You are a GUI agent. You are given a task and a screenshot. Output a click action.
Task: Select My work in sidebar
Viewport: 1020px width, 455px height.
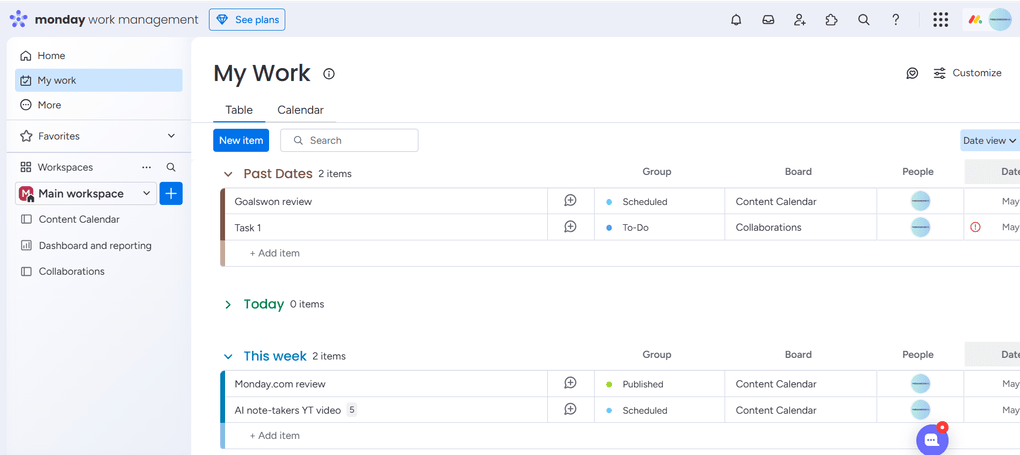tap(99, 81)
